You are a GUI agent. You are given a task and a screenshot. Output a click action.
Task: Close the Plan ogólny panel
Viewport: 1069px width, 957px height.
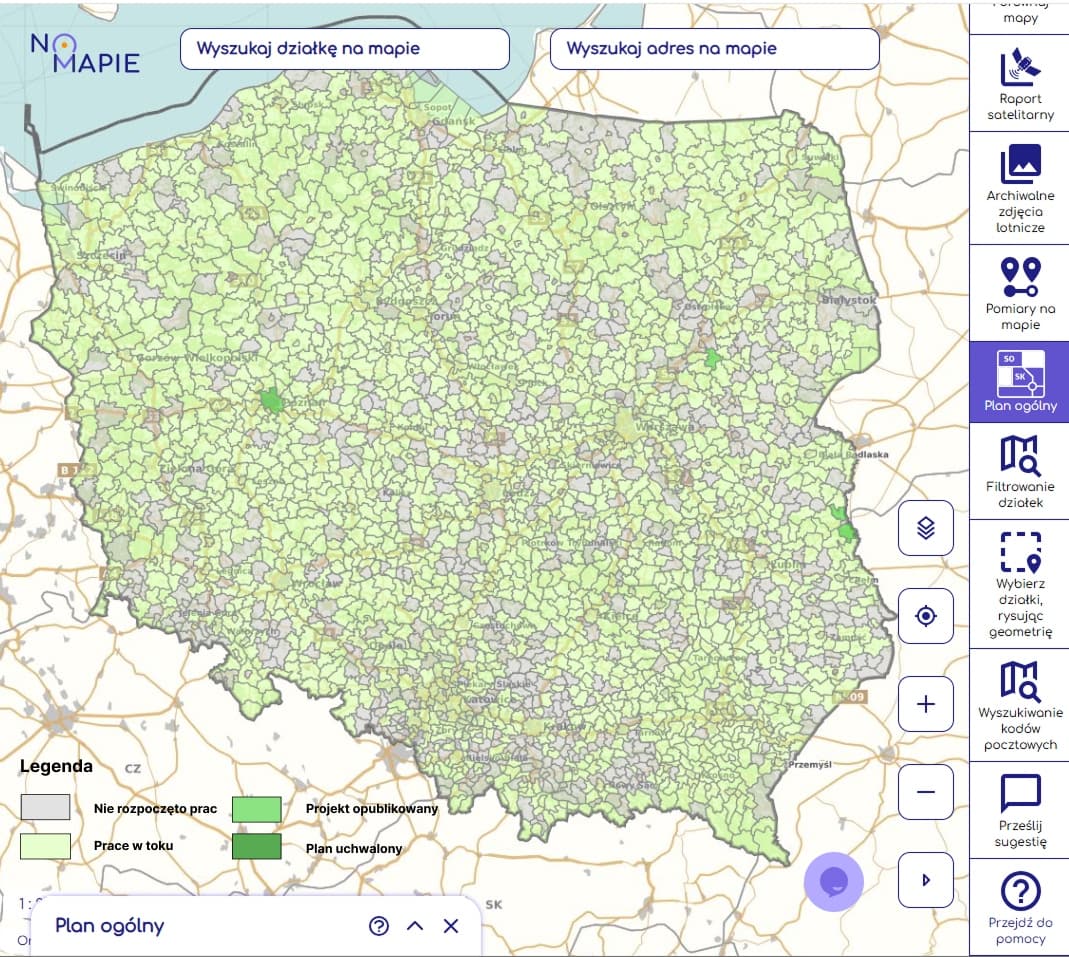(451, 926)
